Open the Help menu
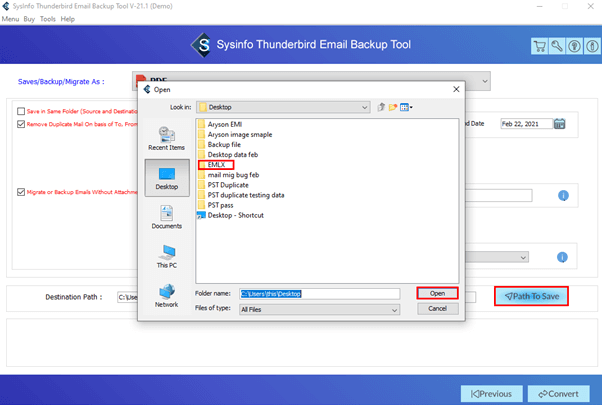 68,19
